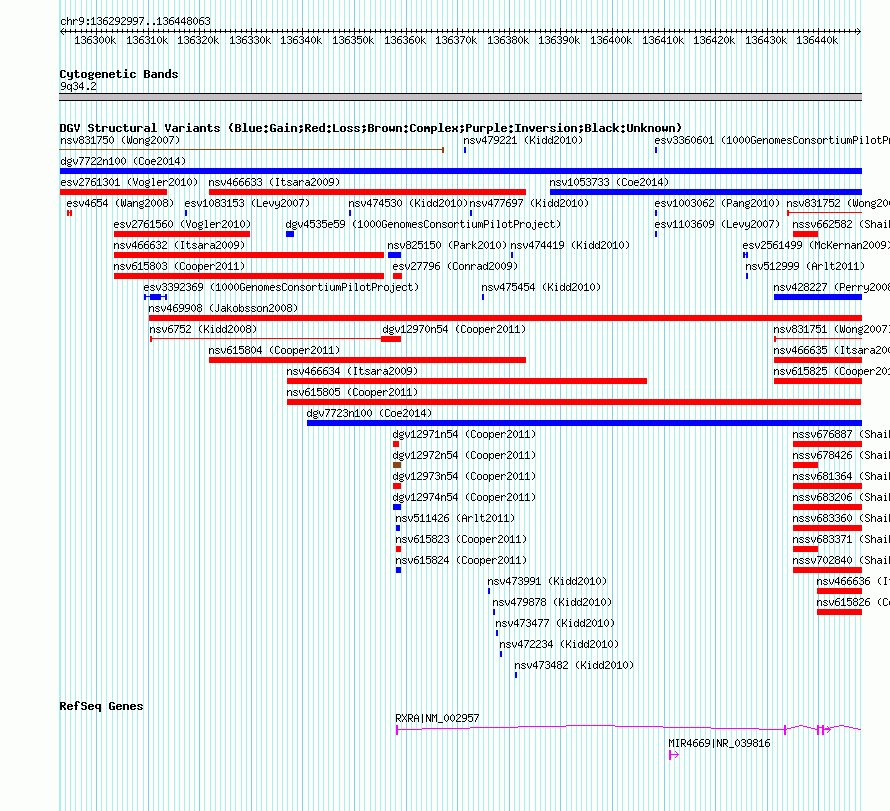Click dgv12973n54 (Cooper2011) label
890x811 pixels.
pyautogui.click(x=464, y=476)
